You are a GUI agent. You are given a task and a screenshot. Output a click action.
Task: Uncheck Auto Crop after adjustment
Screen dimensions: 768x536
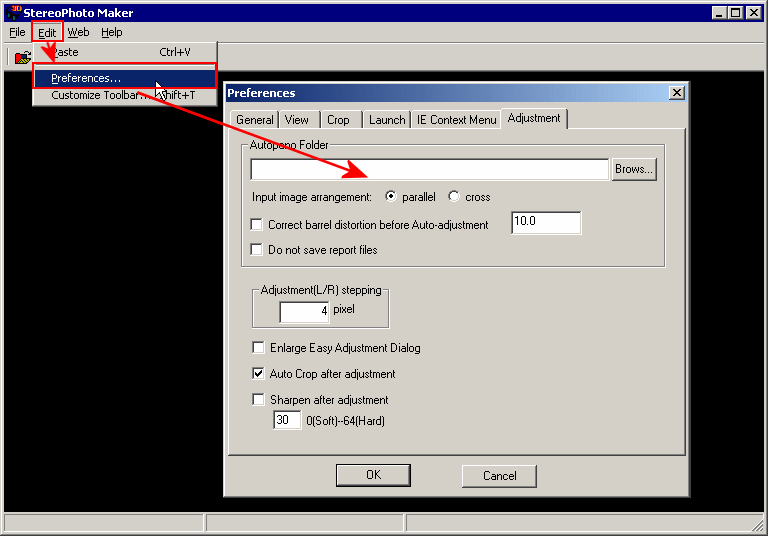tap(258, 373)
